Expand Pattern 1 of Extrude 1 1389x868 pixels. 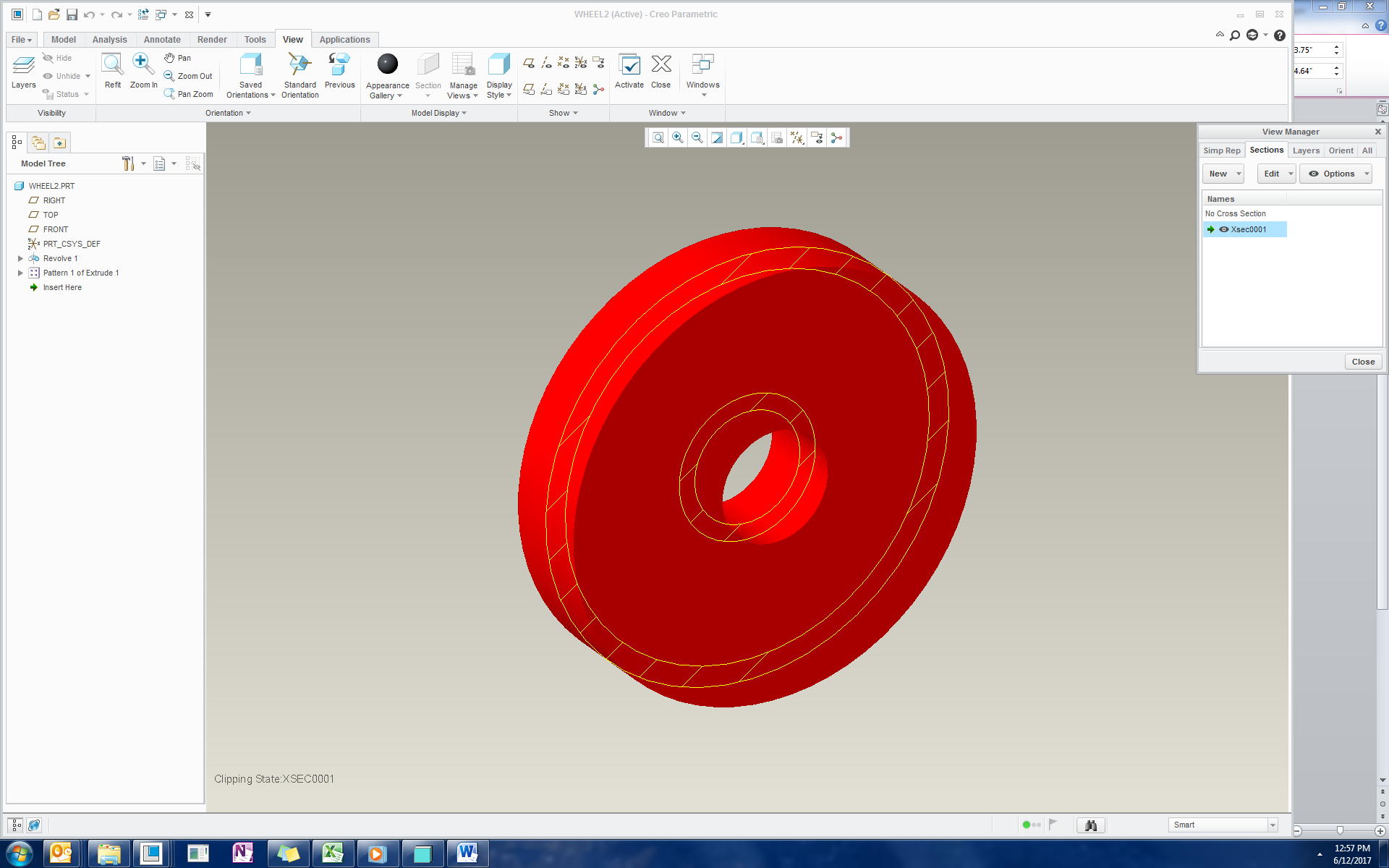(20, 273)
